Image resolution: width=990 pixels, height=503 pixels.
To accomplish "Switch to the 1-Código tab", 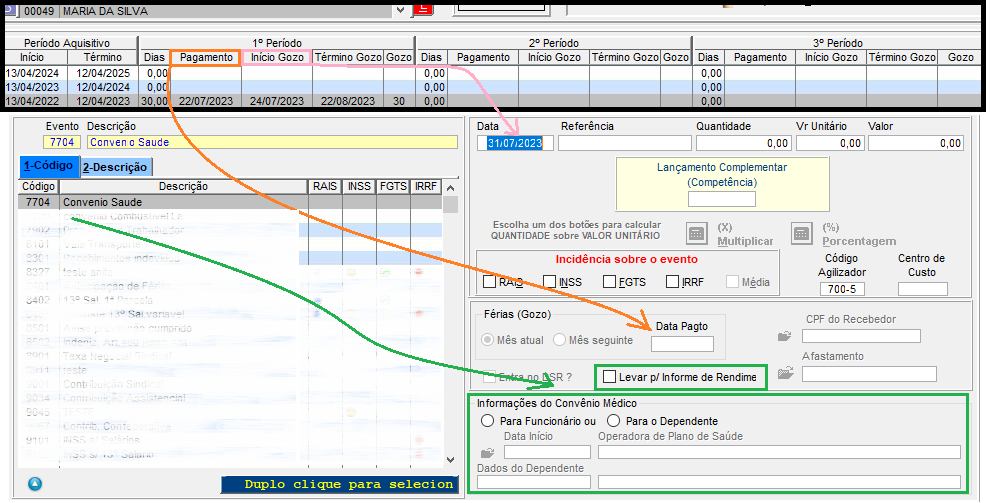I will pos(49,166).
